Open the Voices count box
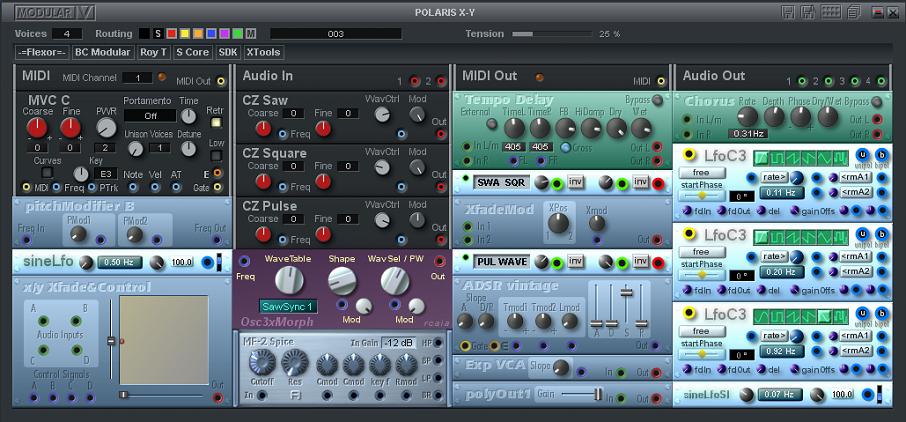The height and width of the screenshot is (422, 906). [67, 34]
